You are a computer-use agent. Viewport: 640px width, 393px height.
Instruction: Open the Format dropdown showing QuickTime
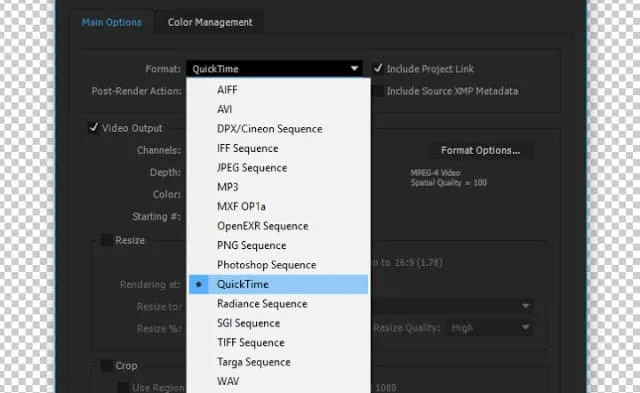point(274,69)
